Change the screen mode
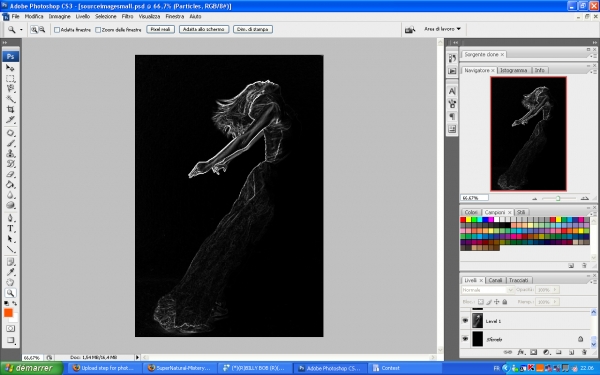Screen dimensions: 600x375 coord(10,340)
